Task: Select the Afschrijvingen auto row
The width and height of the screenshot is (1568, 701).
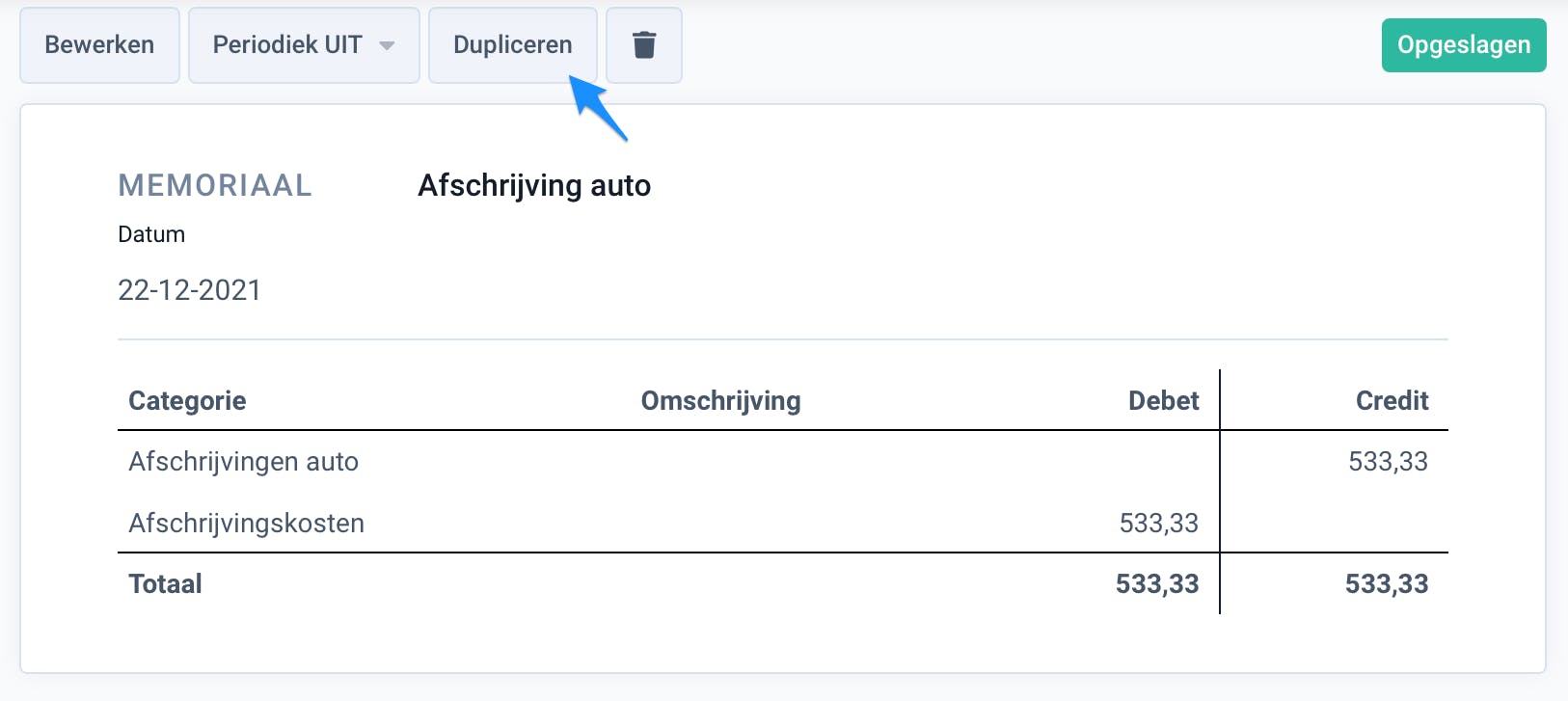Action: tap(243, 461)
